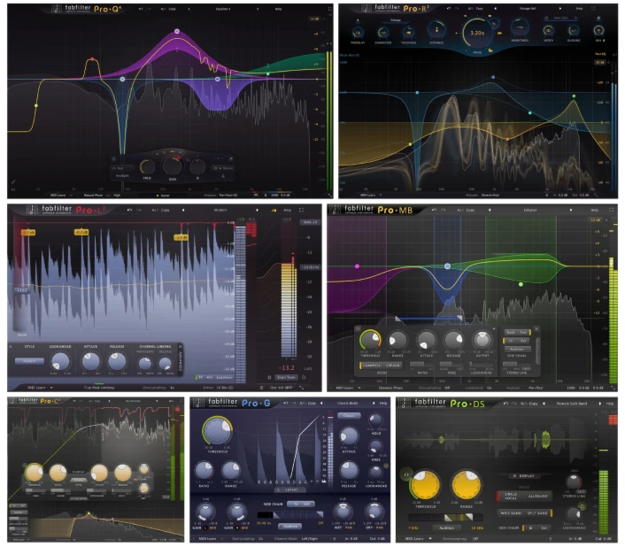Toggle EXPERT mode in Pro-G
The height and width of the screenshot is (547, 625).
[x=290, y=490]
